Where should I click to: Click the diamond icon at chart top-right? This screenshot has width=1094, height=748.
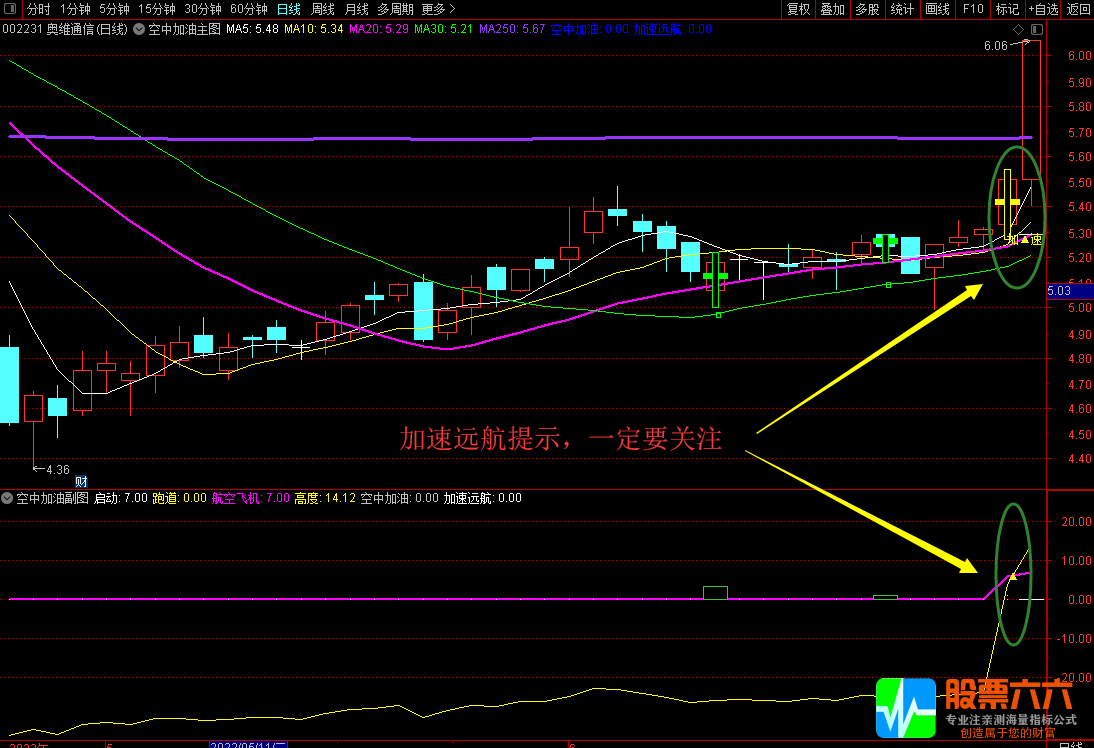point(1019,30)
